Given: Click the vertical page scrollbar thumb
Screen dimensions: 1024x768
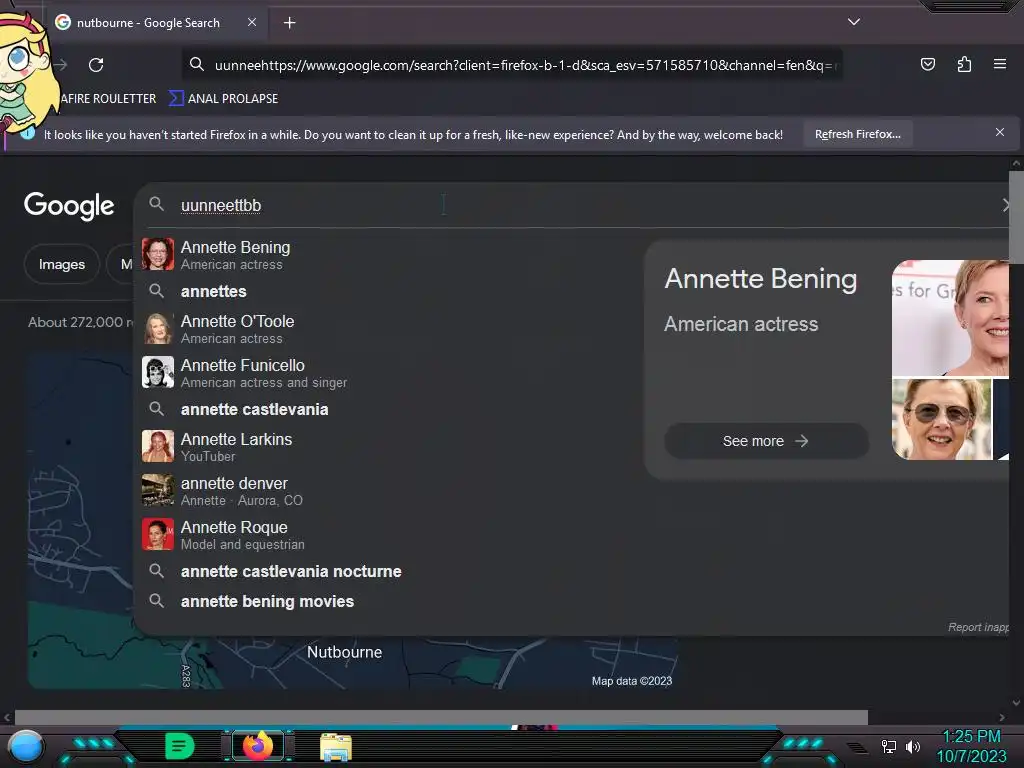Looking at the screenshot, I should 1016,217.
